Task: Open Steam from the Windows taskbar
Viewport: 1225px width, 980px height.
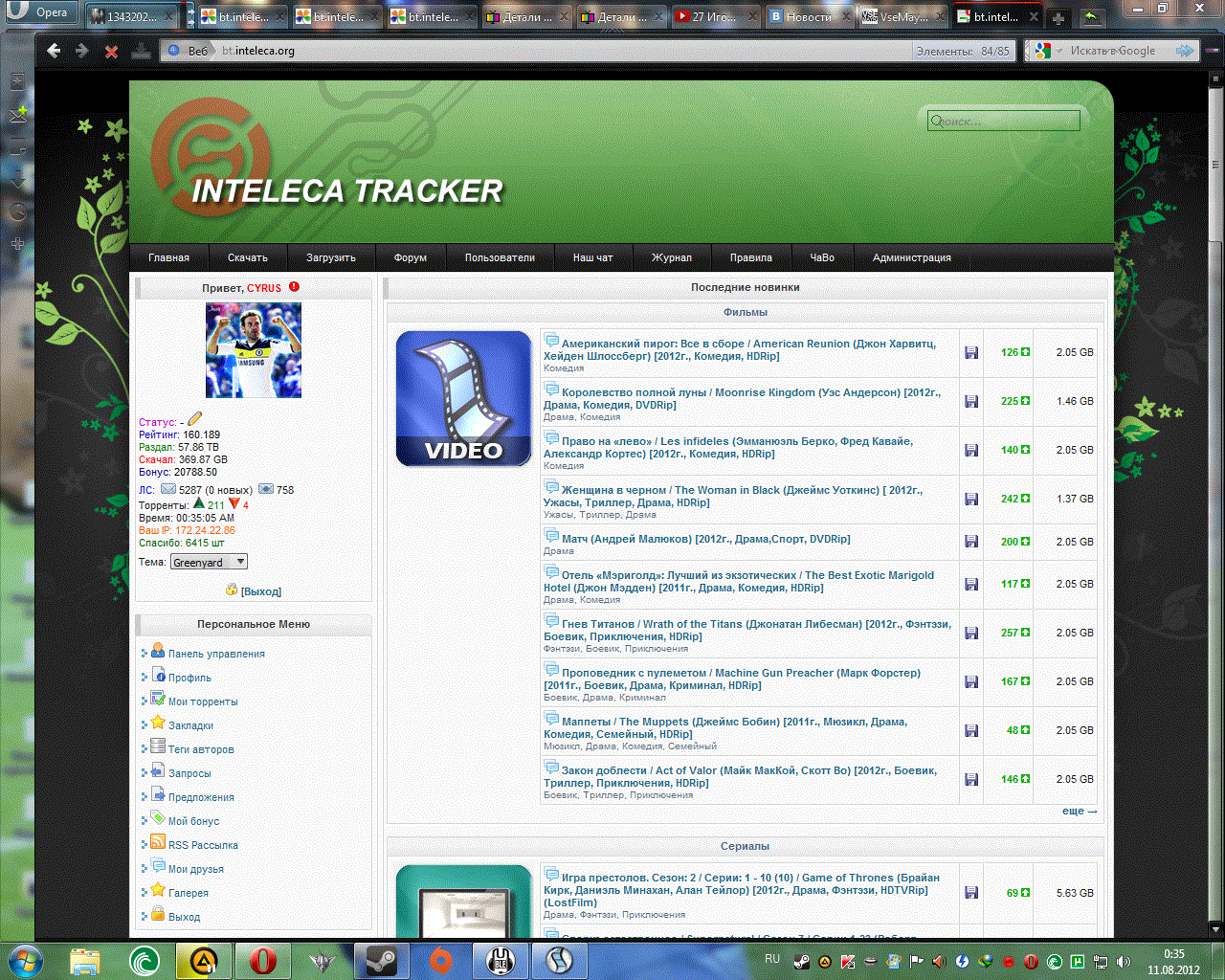Action: (382, 960)
